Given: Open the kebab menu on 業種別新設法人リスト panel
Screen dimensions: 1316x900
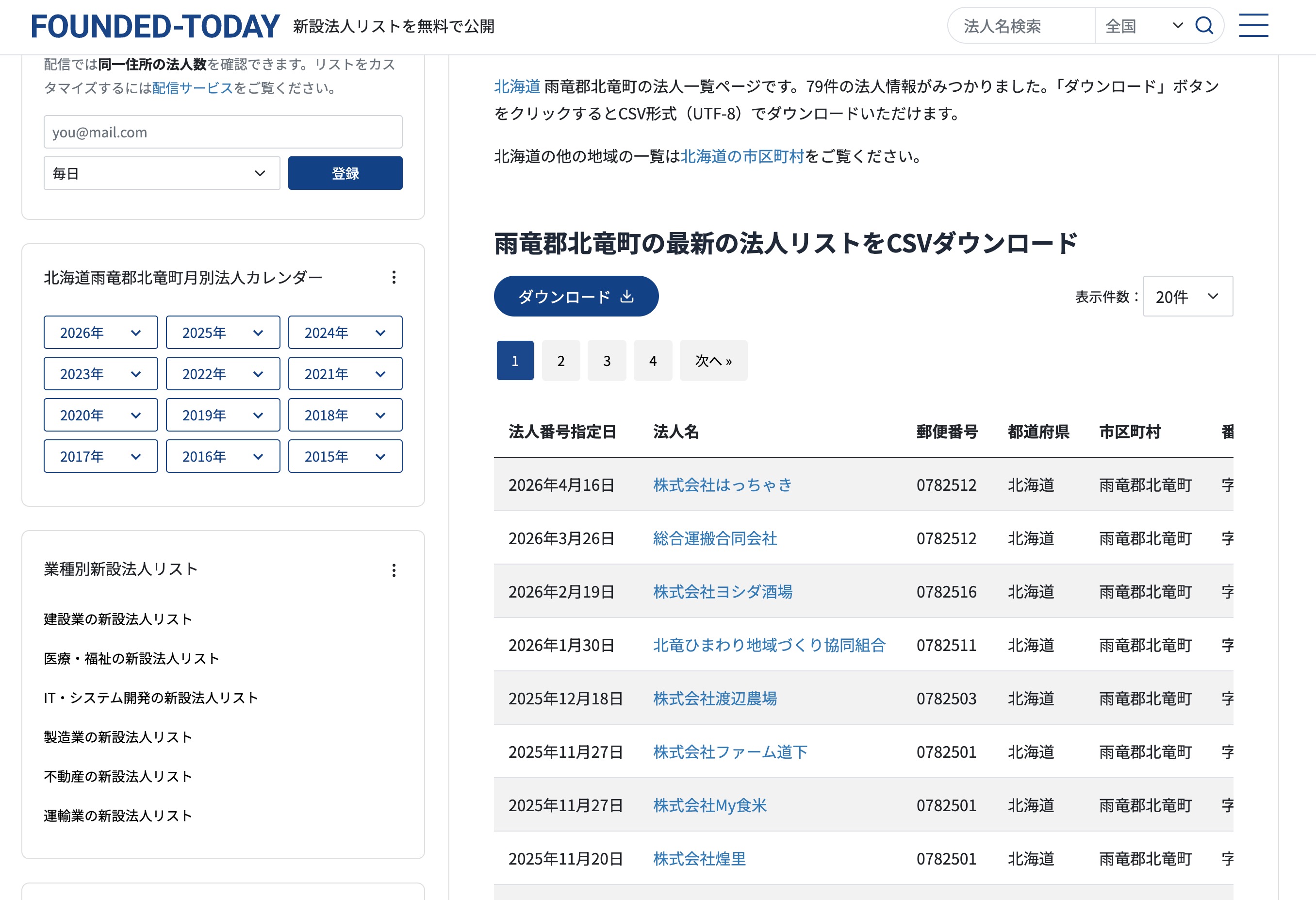Looking at the screenshot, I should [x=394, y=570].
